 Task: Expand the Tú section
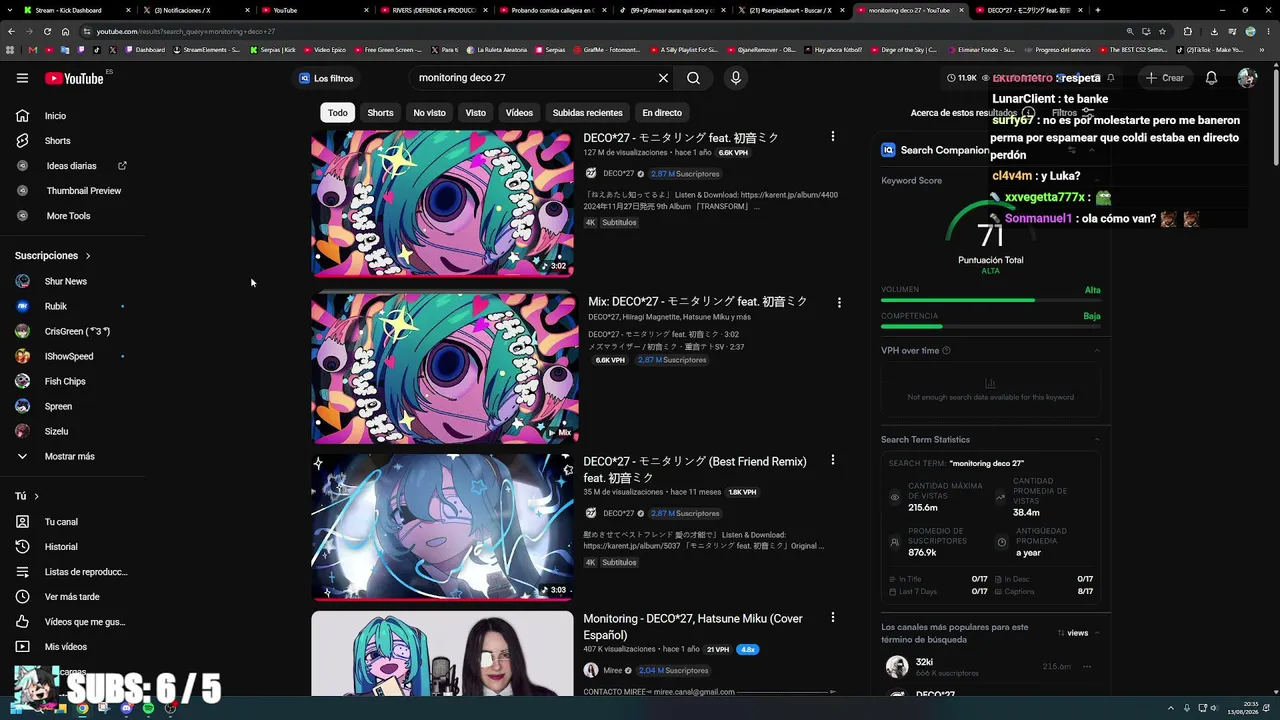tap(27, 496)
